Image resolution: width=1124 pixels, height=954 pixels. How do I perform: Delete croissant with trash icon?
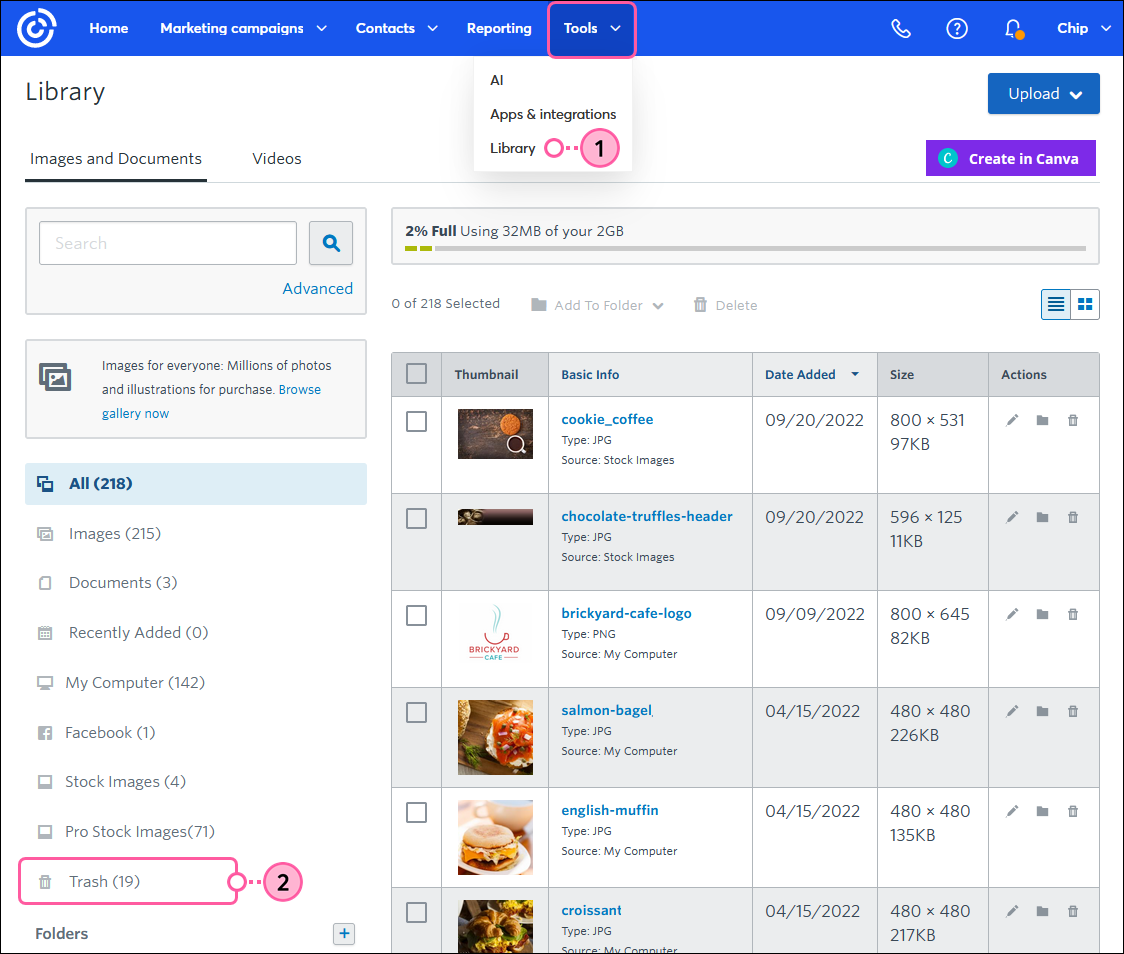1073,911
